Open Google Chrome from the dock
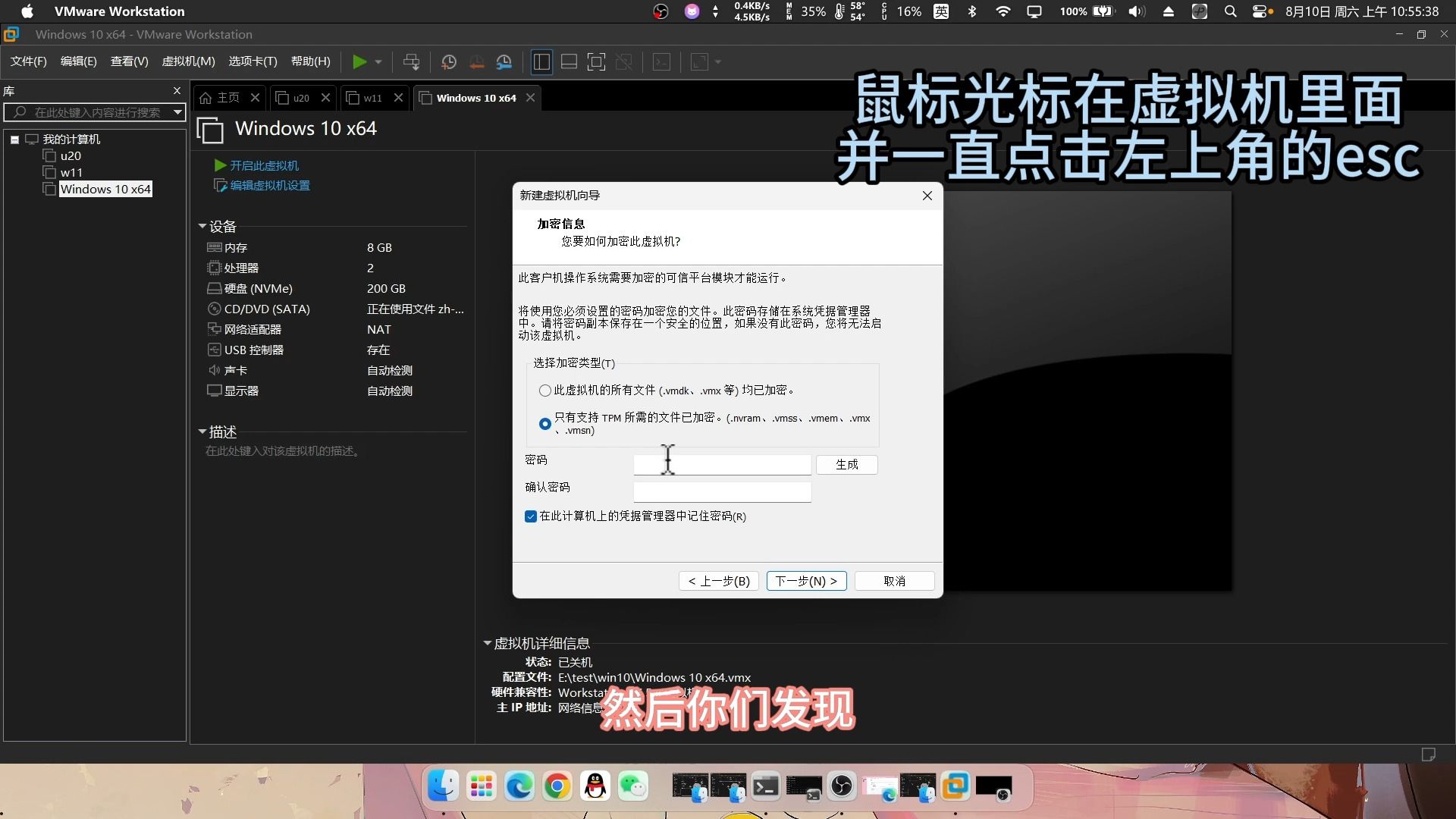The width and height of the screenshot is (1456, 819). click(557, 786)
